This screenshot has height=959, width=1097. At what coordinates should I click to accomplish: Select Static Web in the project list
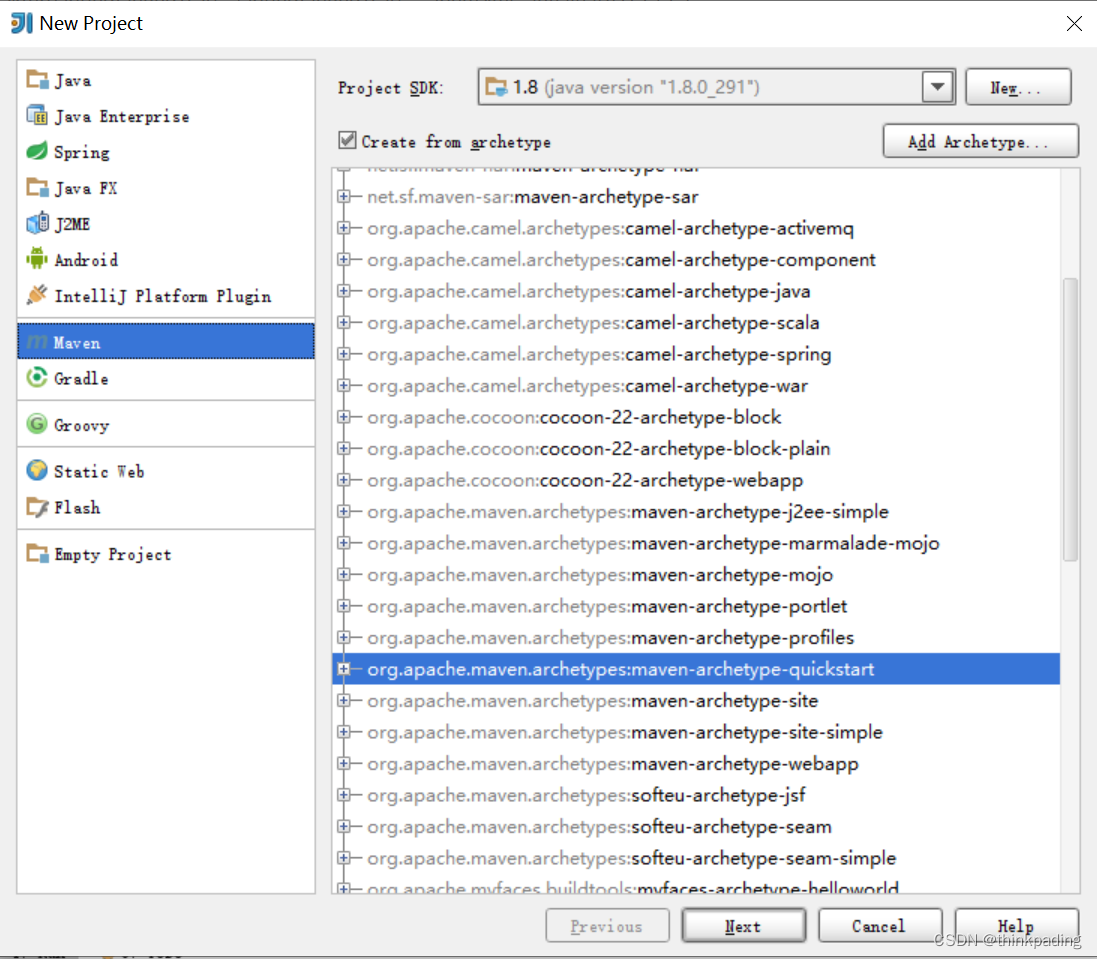[166, 471]
